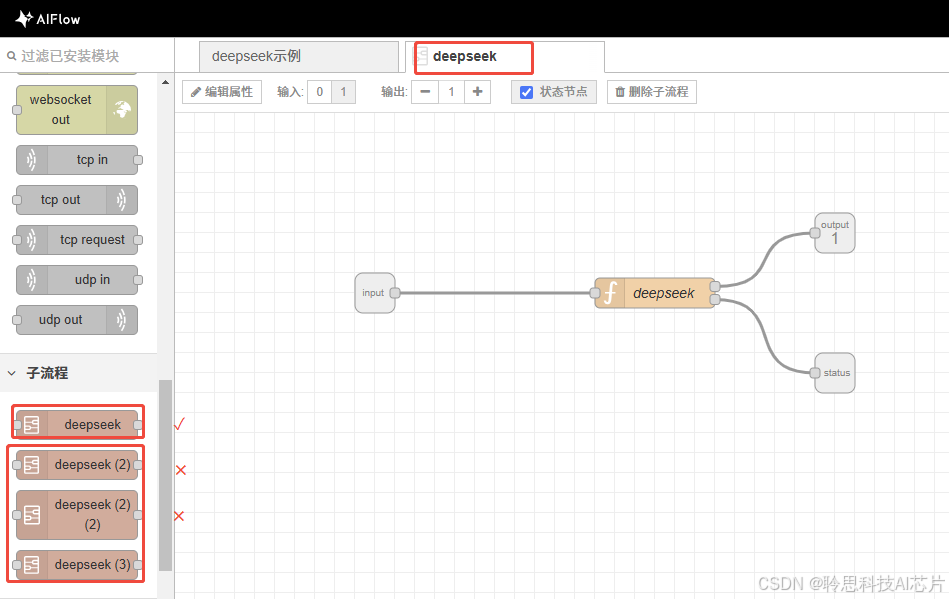Viewport: 949px width, 599px height.
Task: Select the tcp in palette node
Action: (x=77, y=160)
